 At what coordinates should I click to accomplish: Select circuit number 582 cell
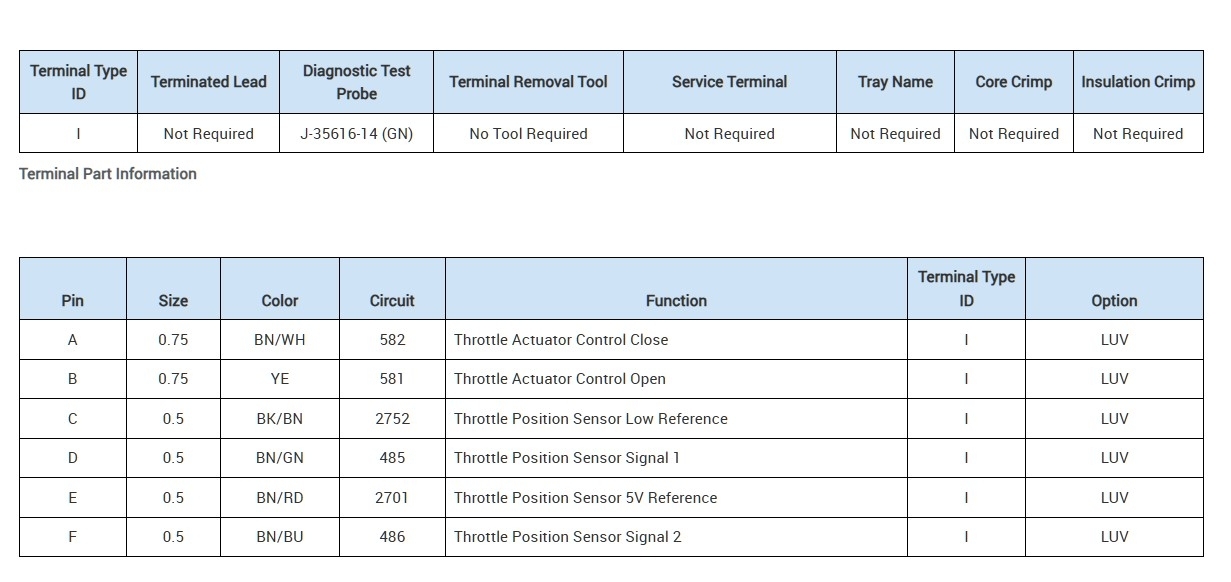(392, 340)
